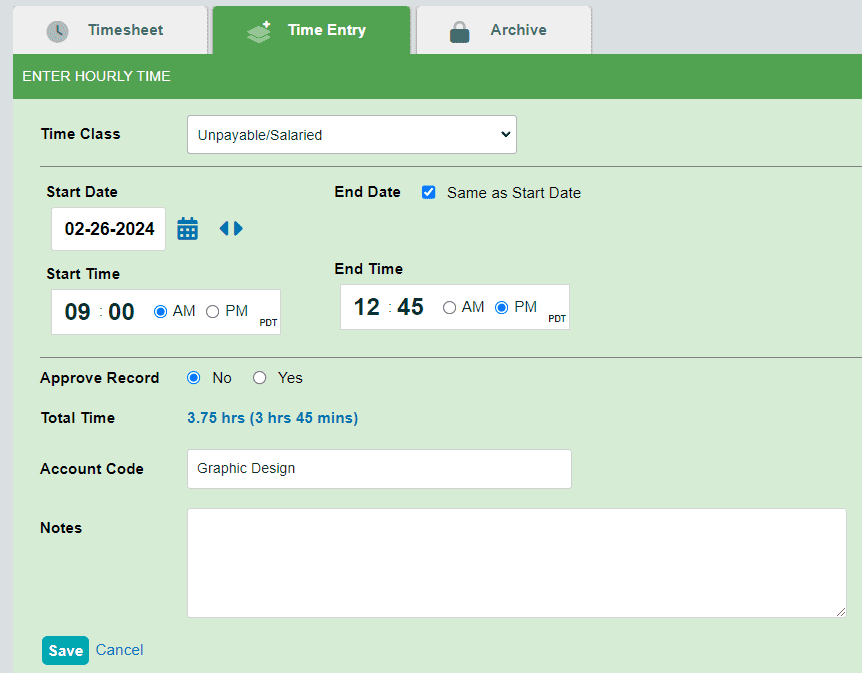Viewport: 862px width, 673px height.
Task: Click the stacked layers icon on Time Entry tab
Action: pos(258,30)
